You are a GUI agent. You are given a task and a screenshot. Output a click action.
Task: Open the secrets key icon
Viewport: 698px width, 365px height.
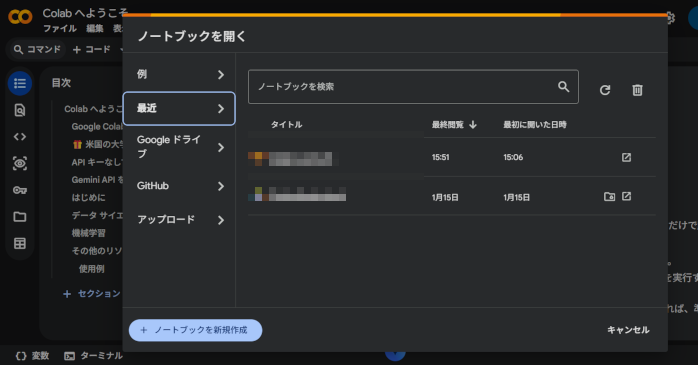coord(20,190)
